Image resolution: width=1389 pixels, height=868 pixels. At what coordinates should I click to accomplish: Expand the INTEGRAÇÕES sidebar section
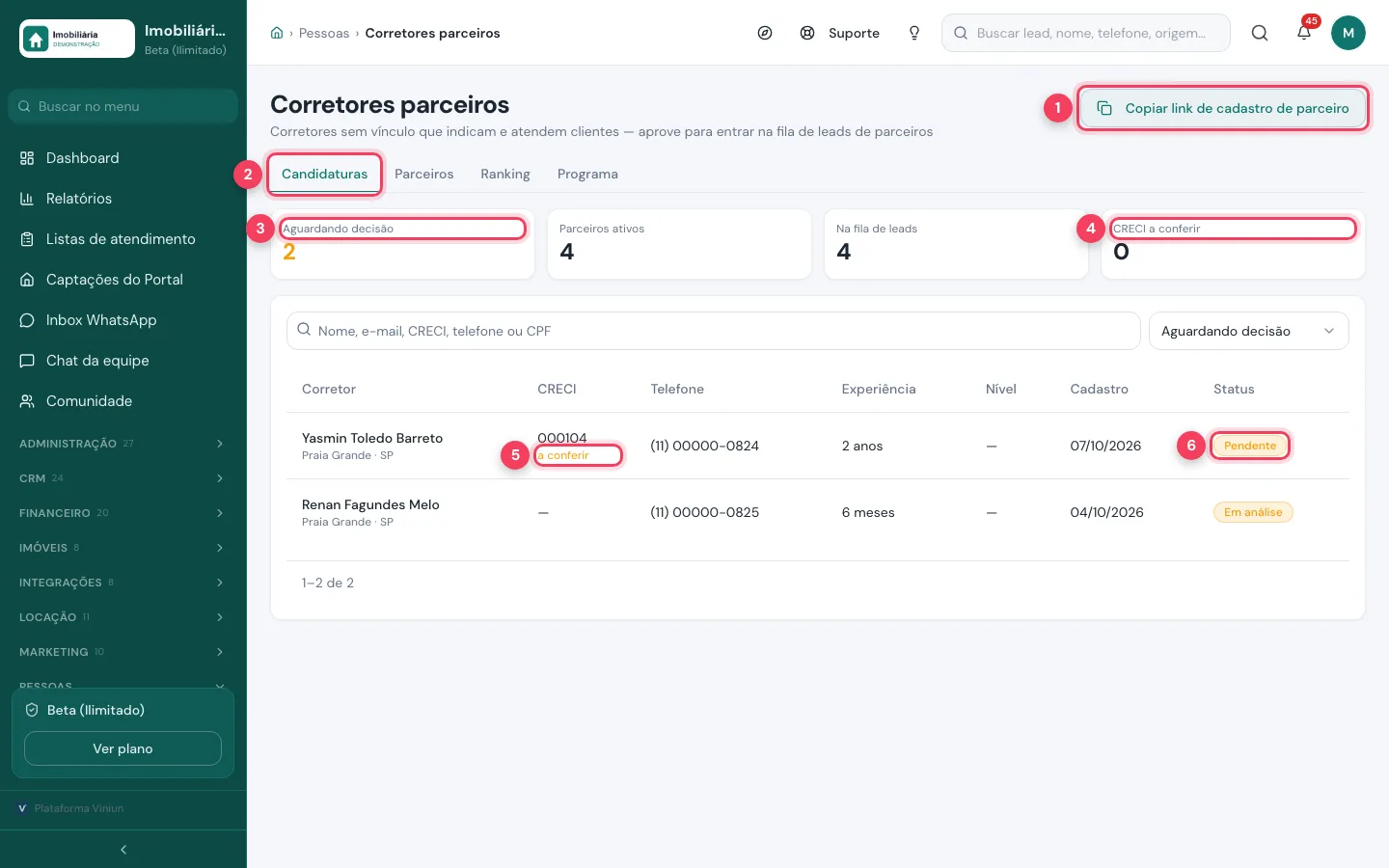[x=123, y=583]
